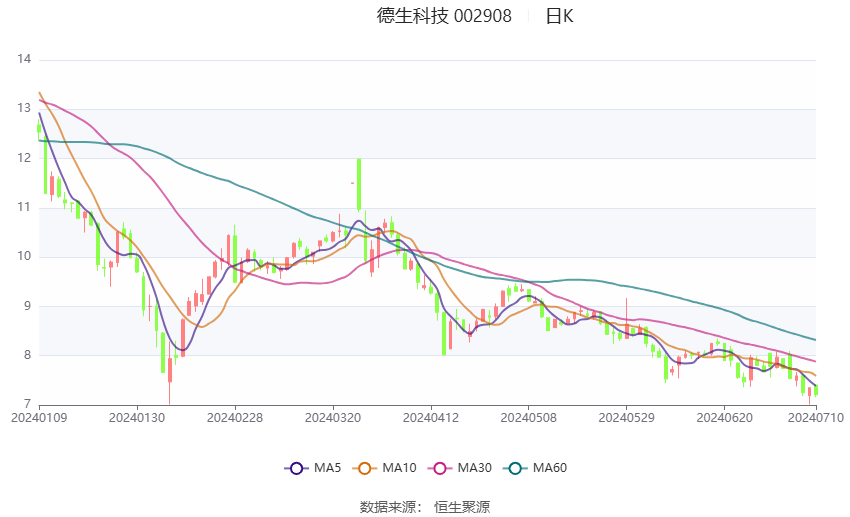Click the chart title 德生科技 002908
This screenshot has height=517, width=850.
click(444, 16)
